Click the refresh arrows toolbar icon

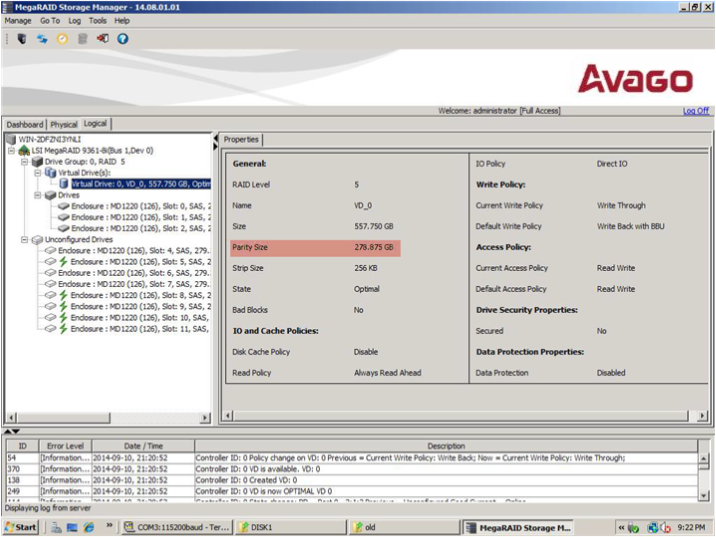tap(42, 39)
